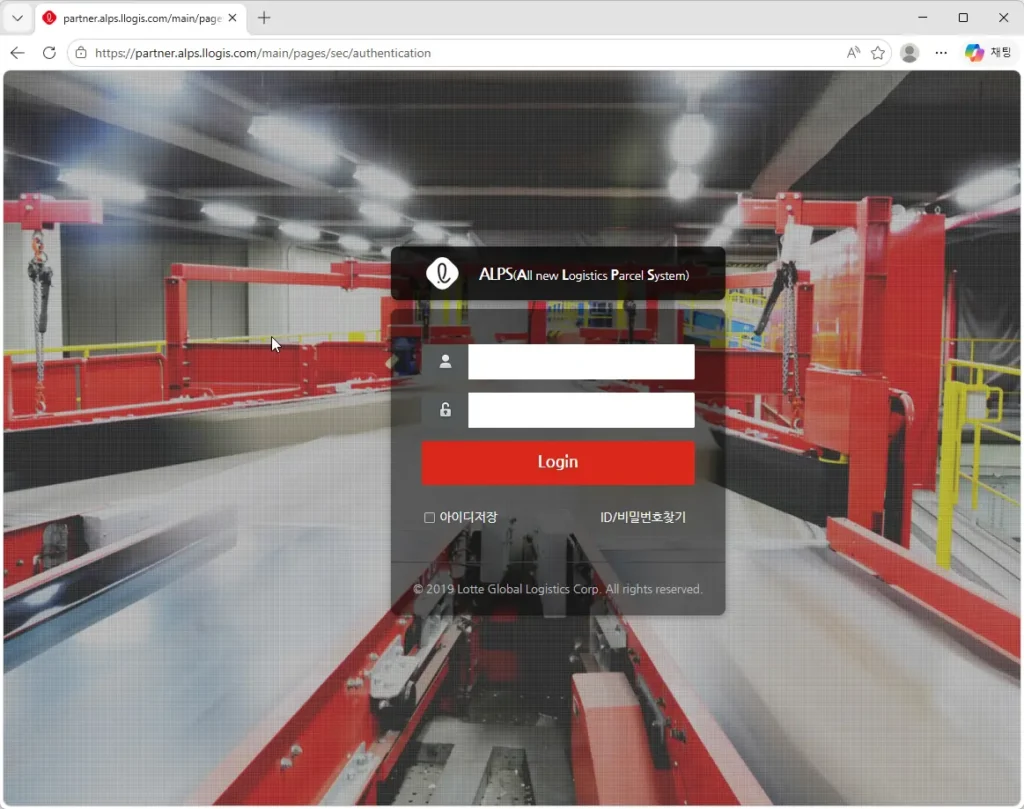View site information lock icon
The height and width of the screenshot is (809, 1024).
point(81,53)
